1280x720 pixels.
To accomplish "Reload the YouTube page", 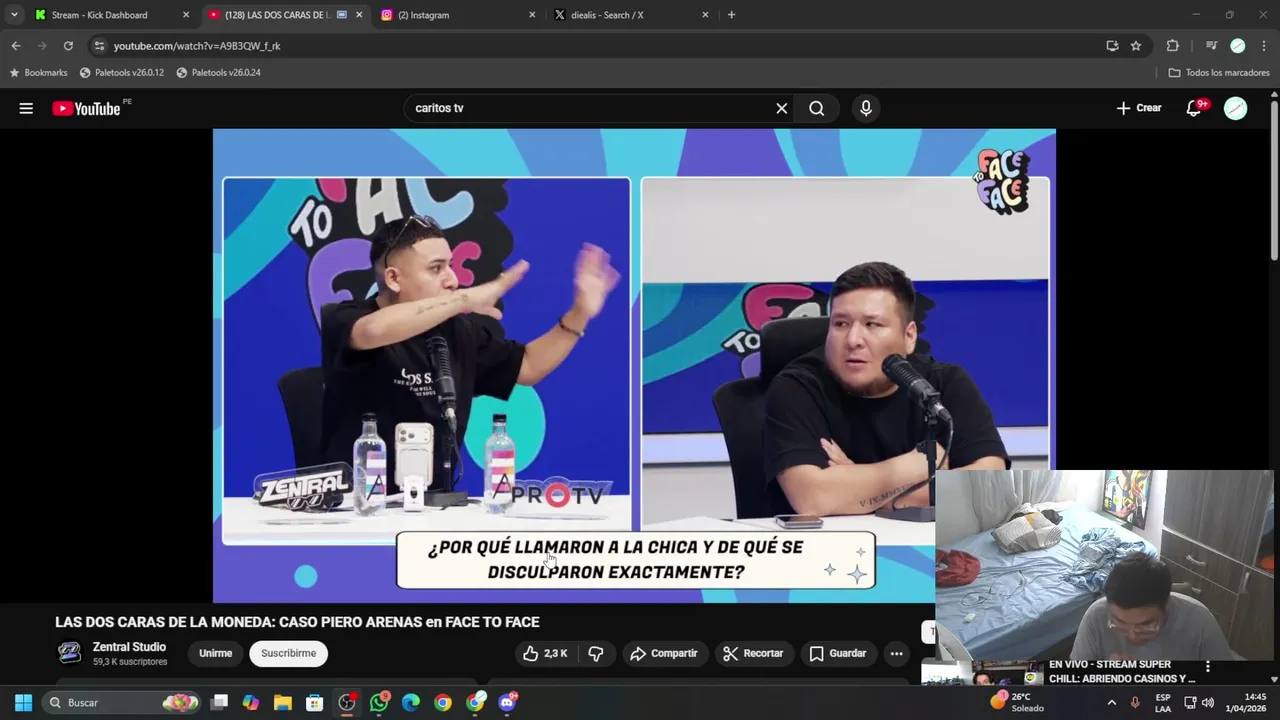I will (x=68, y=46).
